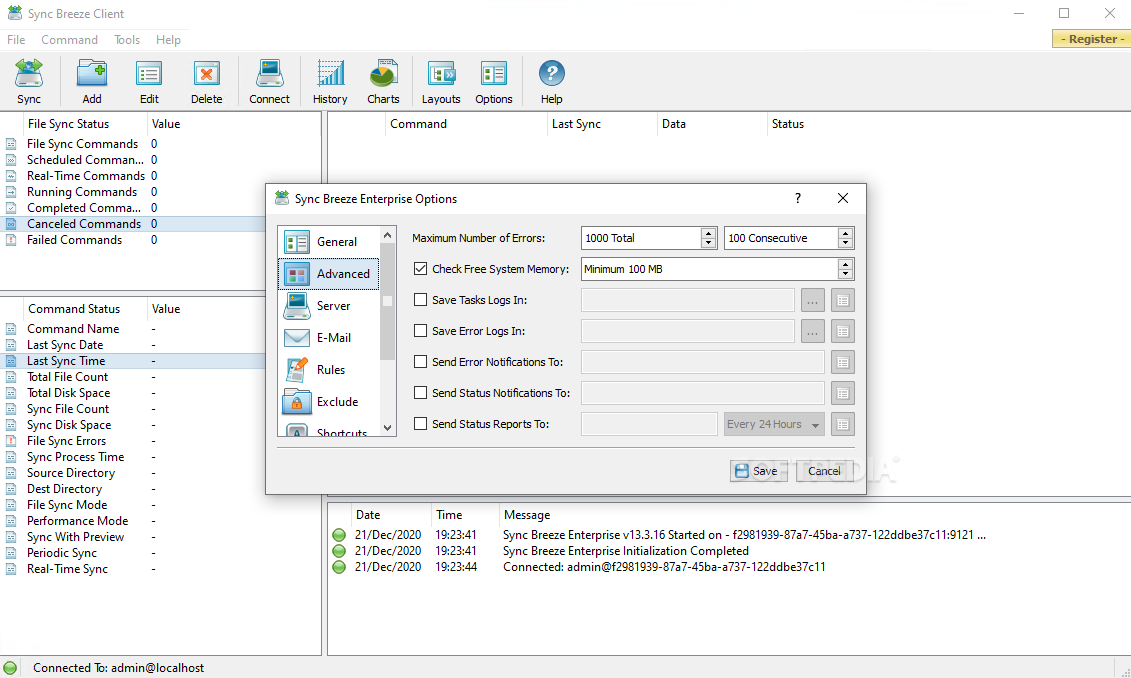This screenshot has width=1131, height=678.
Task: Decrease the 100 Consecutive errors spinner
Action: tap(845, 243)
